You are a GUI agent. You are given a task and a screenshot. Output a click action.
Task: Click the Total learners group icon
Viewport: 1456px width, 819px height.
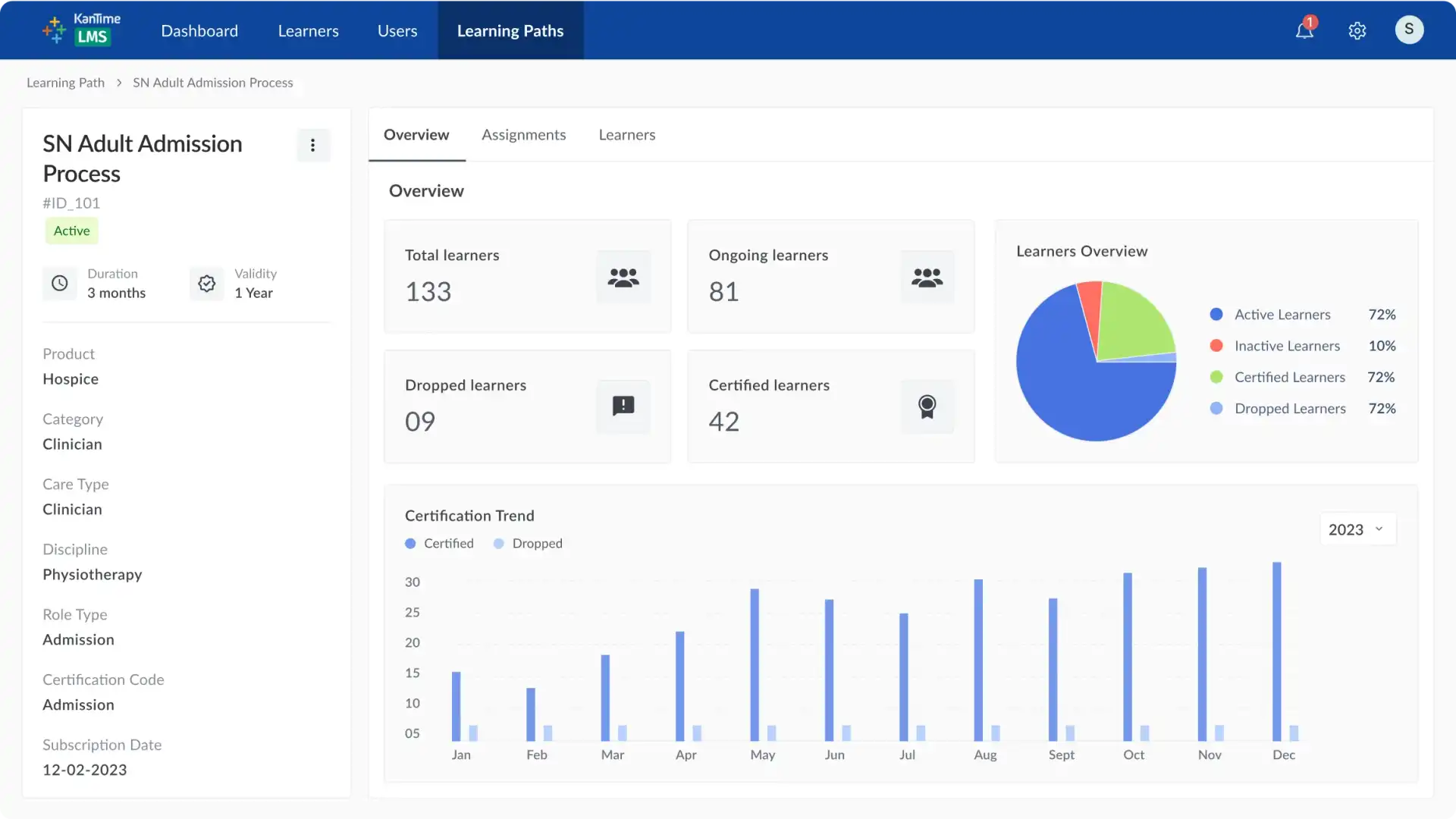coord(623,277)
